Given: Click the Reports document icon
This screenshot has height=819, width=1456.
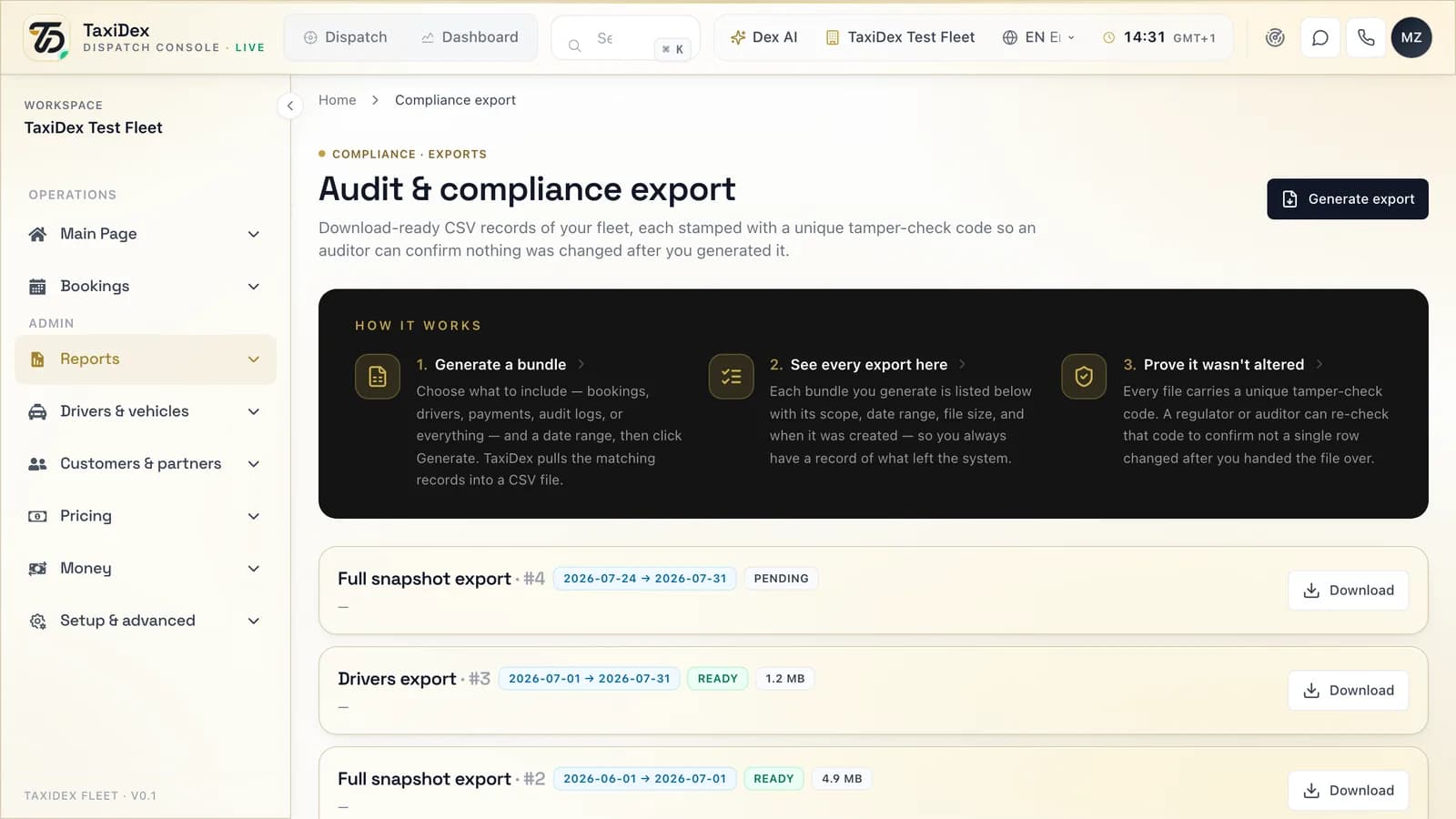Looking at the screenshot, I should tap(37, 359).
